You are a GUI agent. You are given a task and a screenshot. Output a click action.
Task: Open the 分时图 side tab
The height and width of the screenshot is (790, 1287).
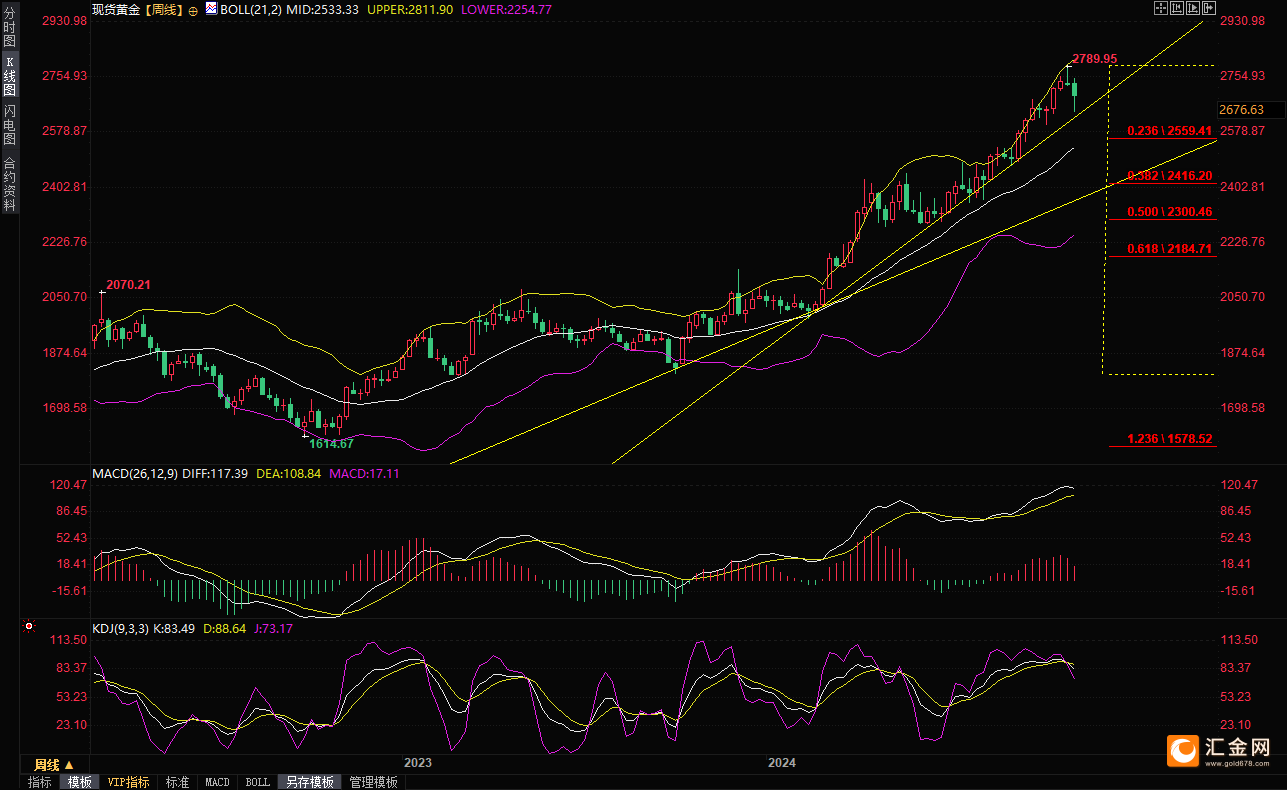[x=10, y=28]
